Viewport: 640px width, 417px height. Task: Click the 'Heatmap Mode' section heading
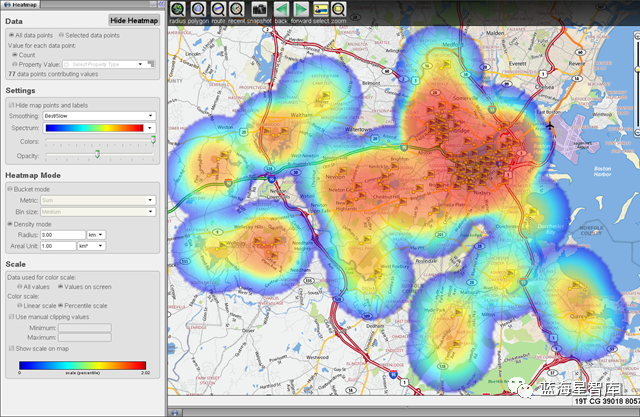(33, 175)
